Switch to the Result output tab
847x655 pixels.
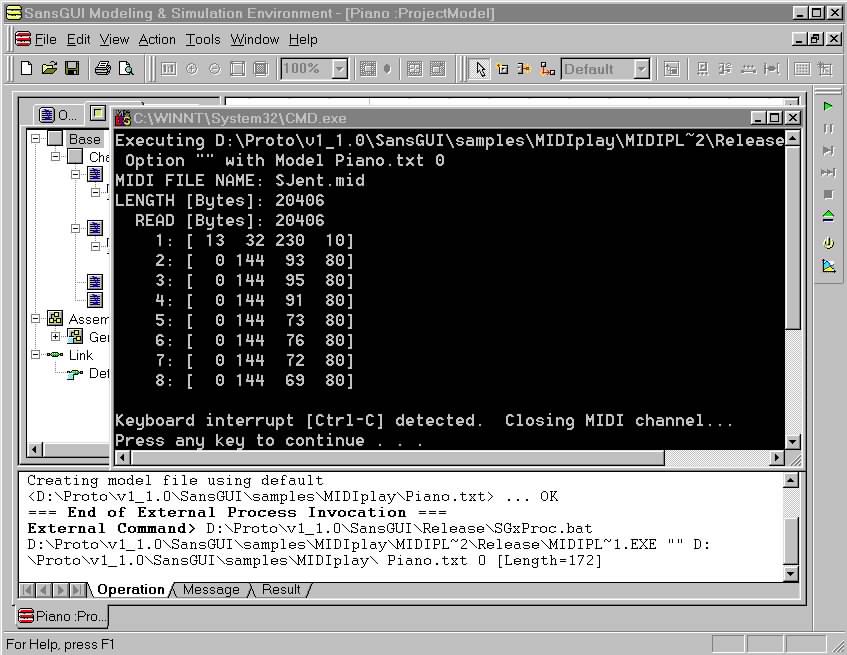click(280, 590)
